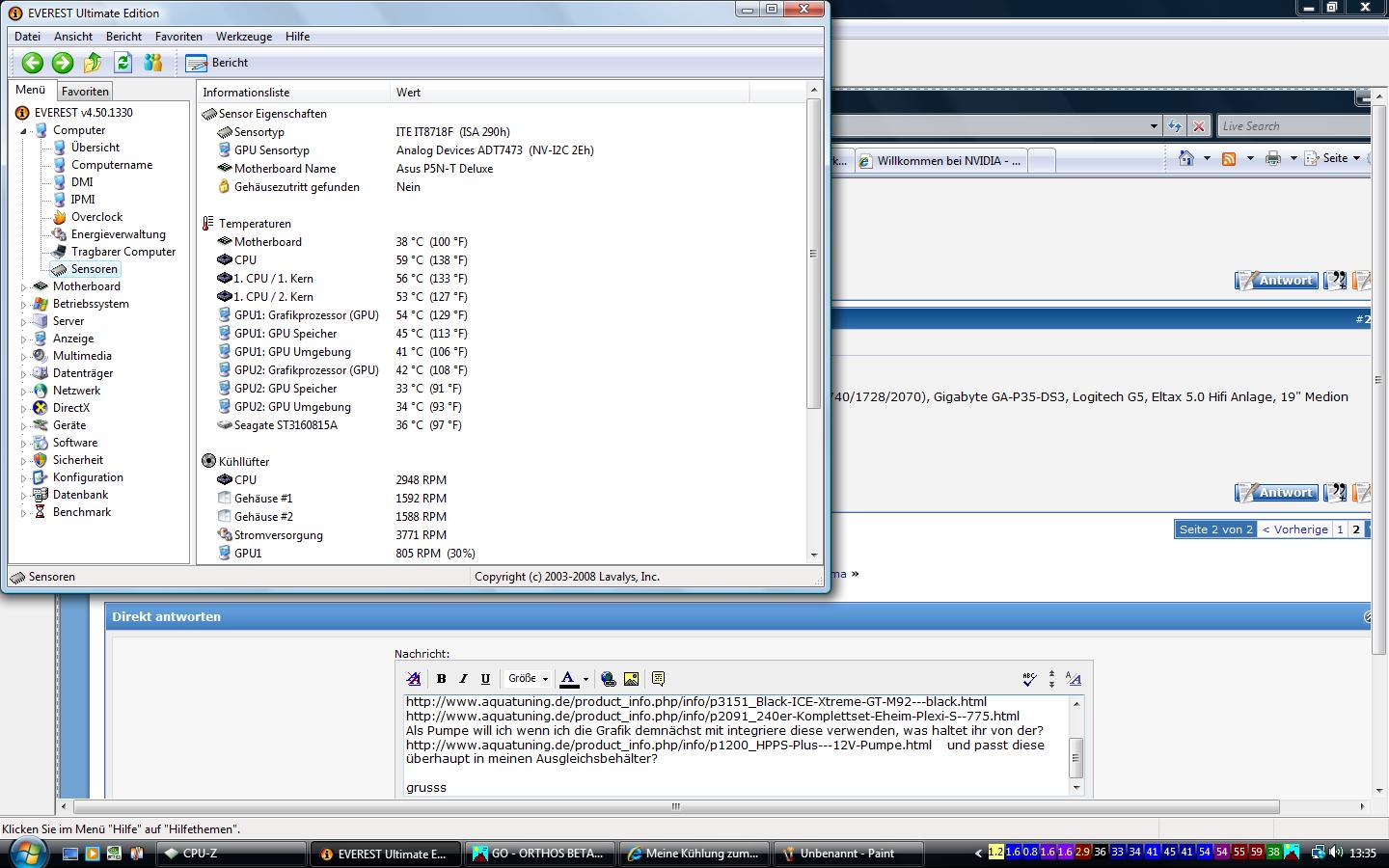The width and height of the screenshot is (1389, 868).
Task: Select the Motherboard Name row
Action: (502, 169)
